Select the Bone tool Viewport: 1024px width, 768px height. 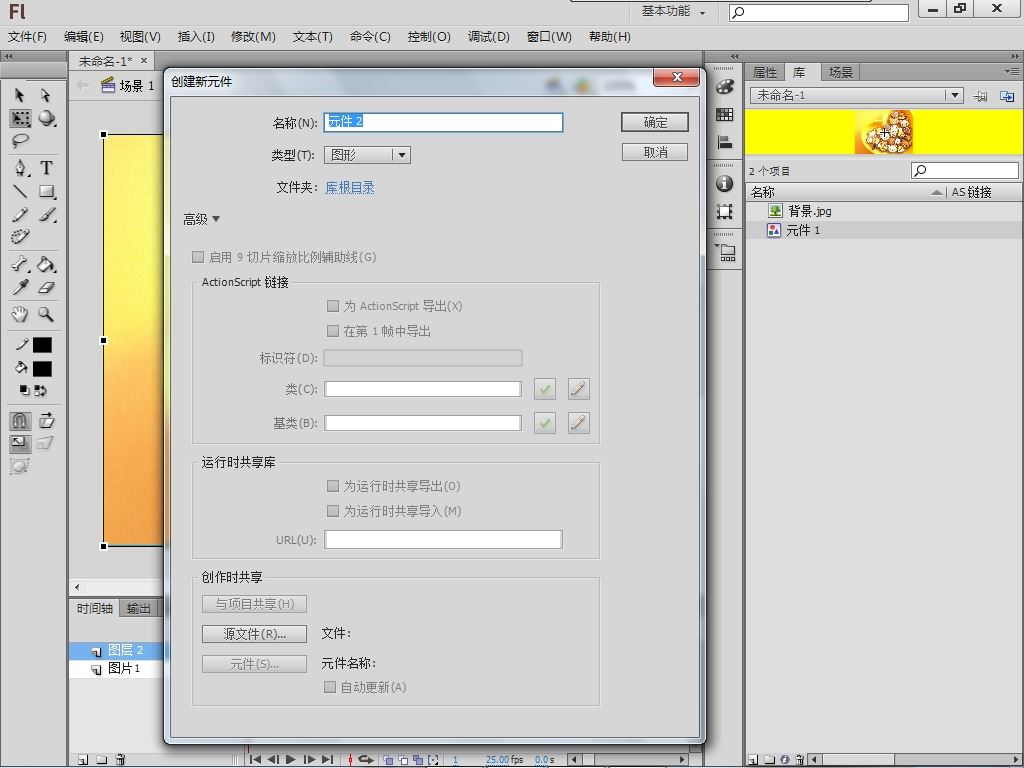click(20, 264)
